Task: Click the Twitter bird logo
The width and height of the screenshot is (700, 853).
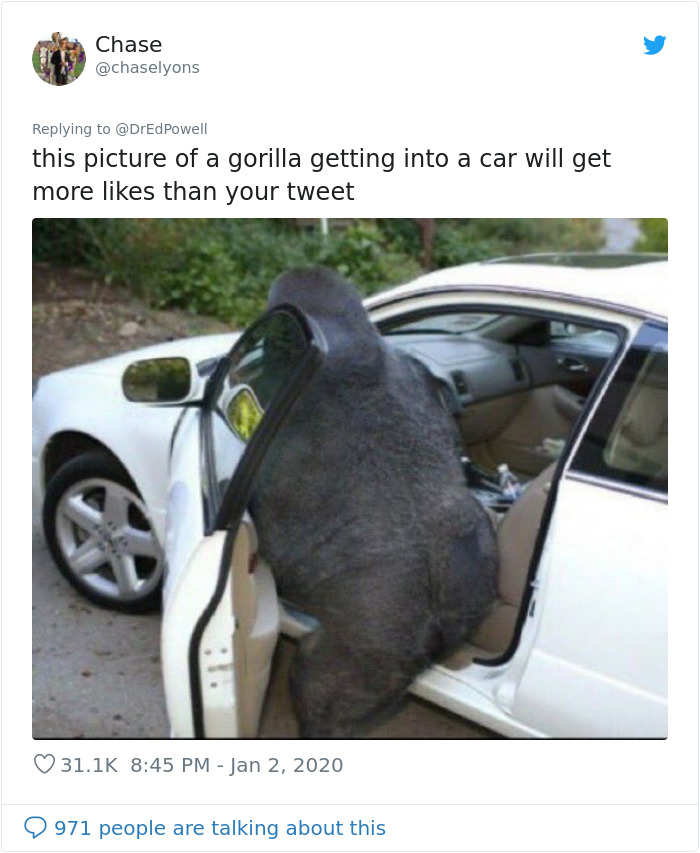Action: click(654, 45)
